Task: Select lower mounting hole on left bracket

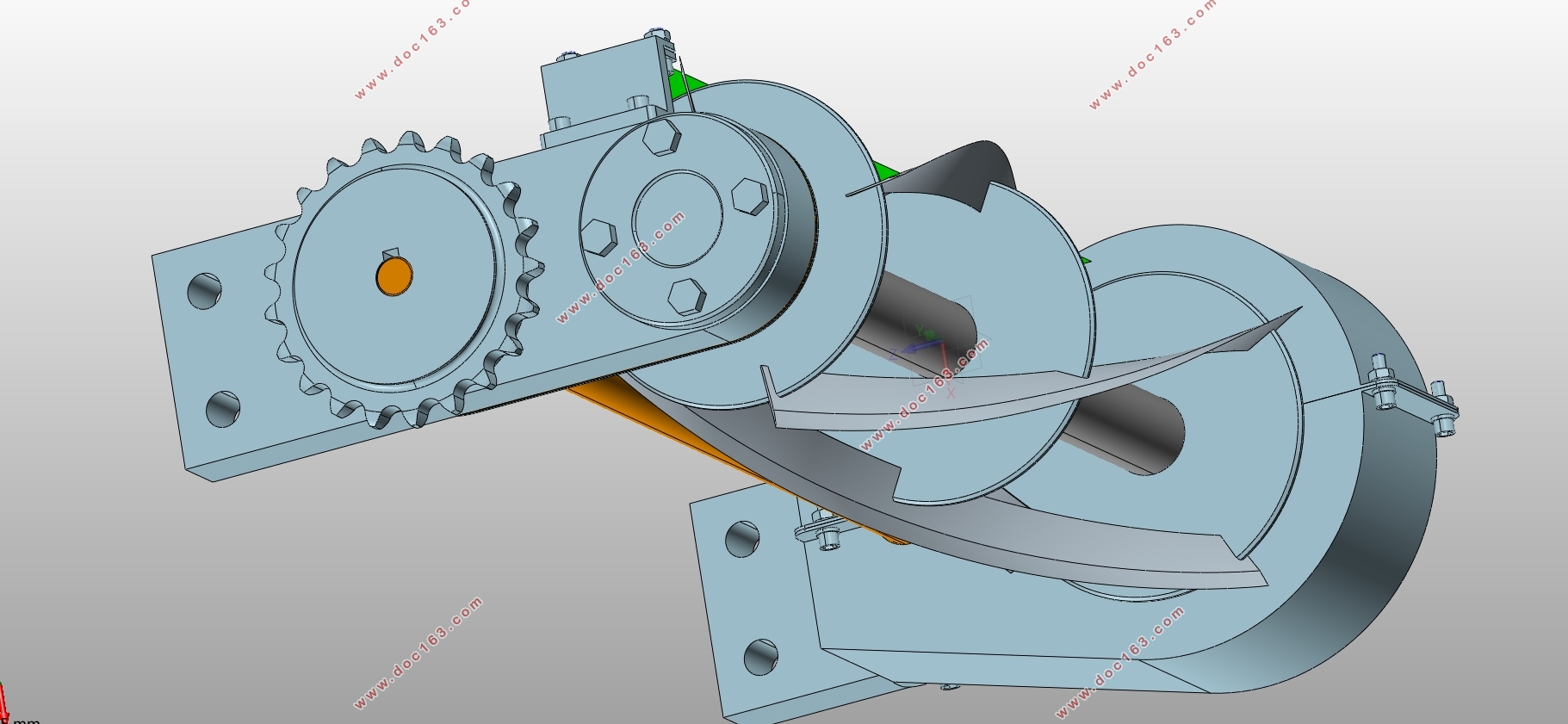Action: 223,408
